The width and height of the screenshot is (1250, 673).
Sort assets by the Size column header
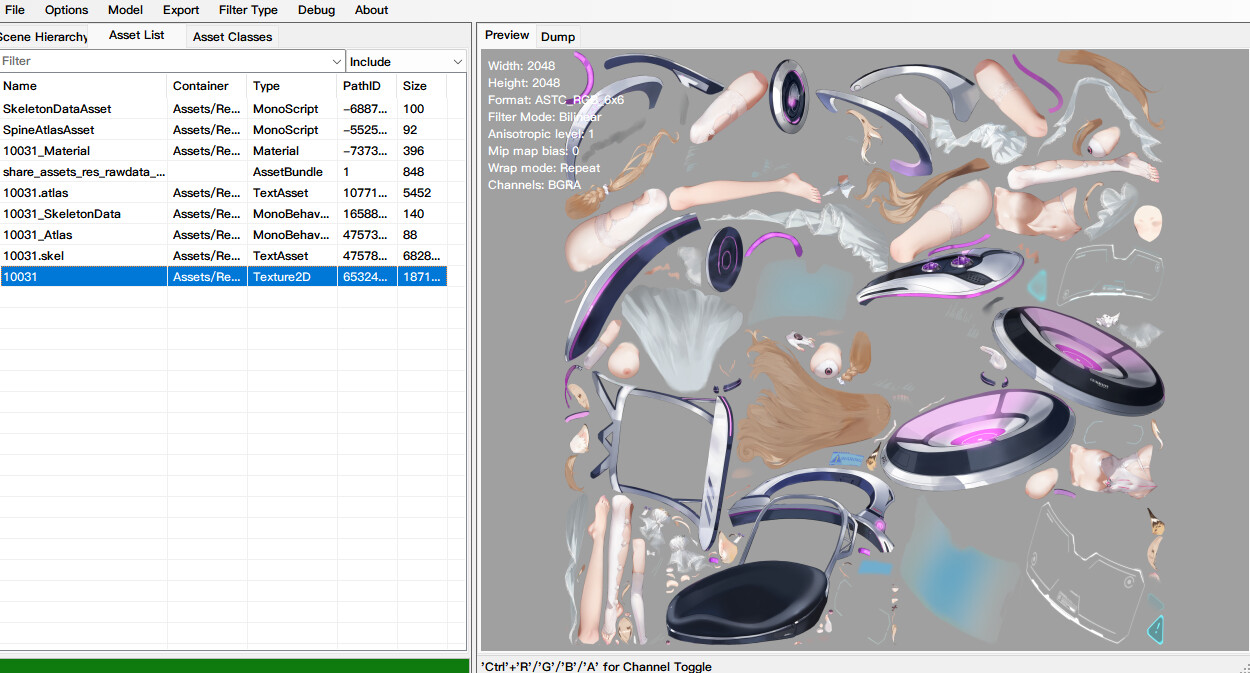[422, 86]
